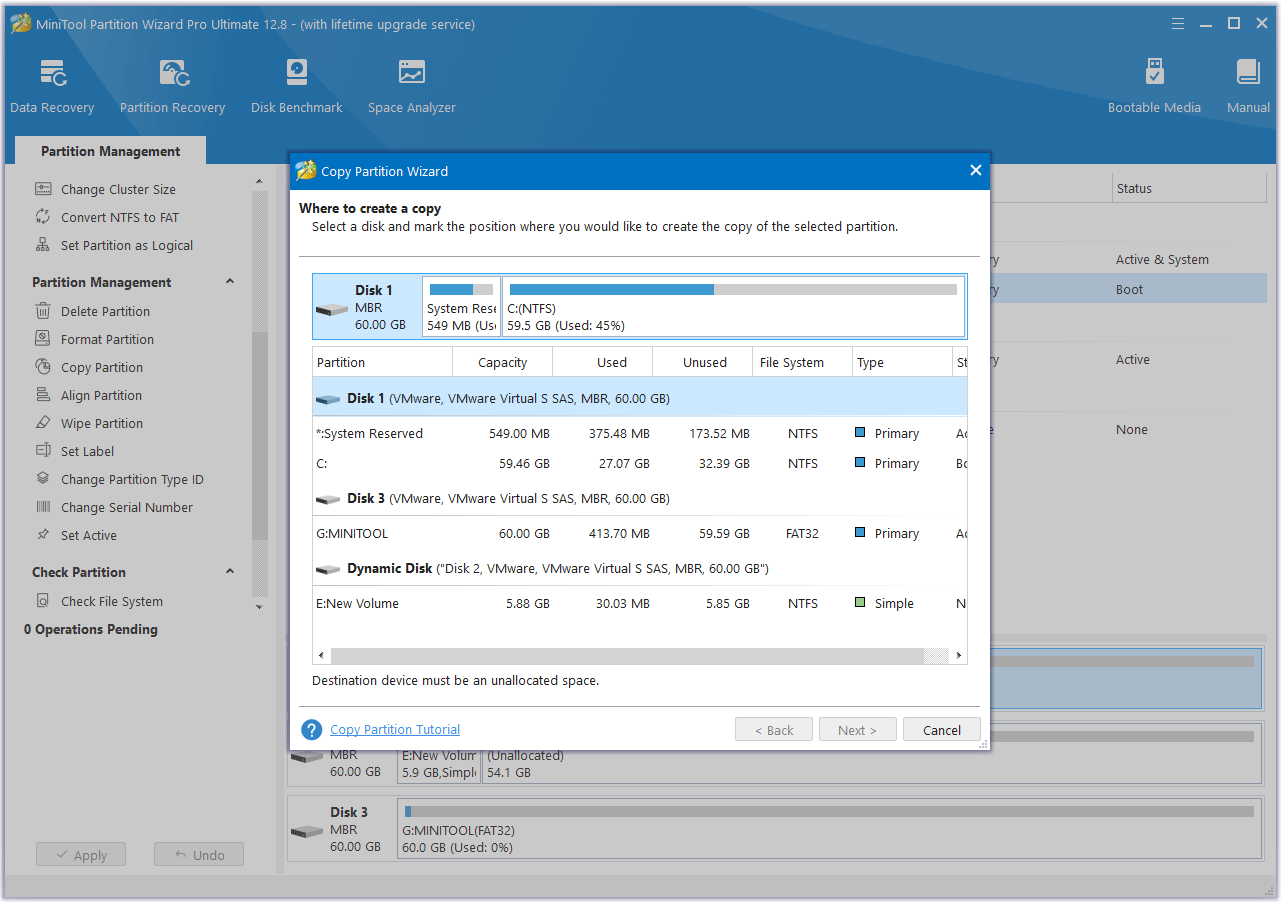The width and height of the screenshot is (1281, 903).
Task: Click the Next button in wizard
Action: pos(857,730)
